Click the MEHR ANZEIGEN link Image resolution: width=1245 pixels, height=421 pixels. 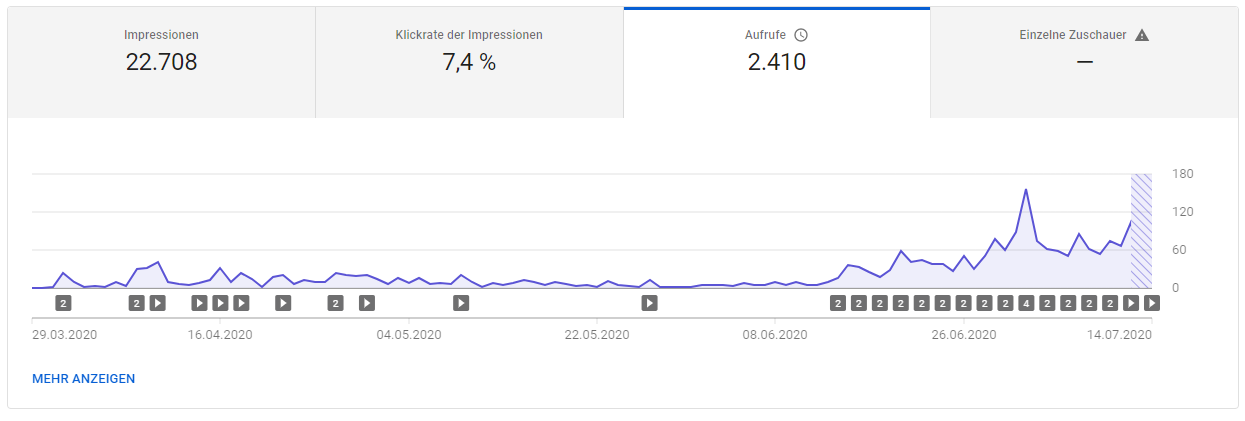84,379
